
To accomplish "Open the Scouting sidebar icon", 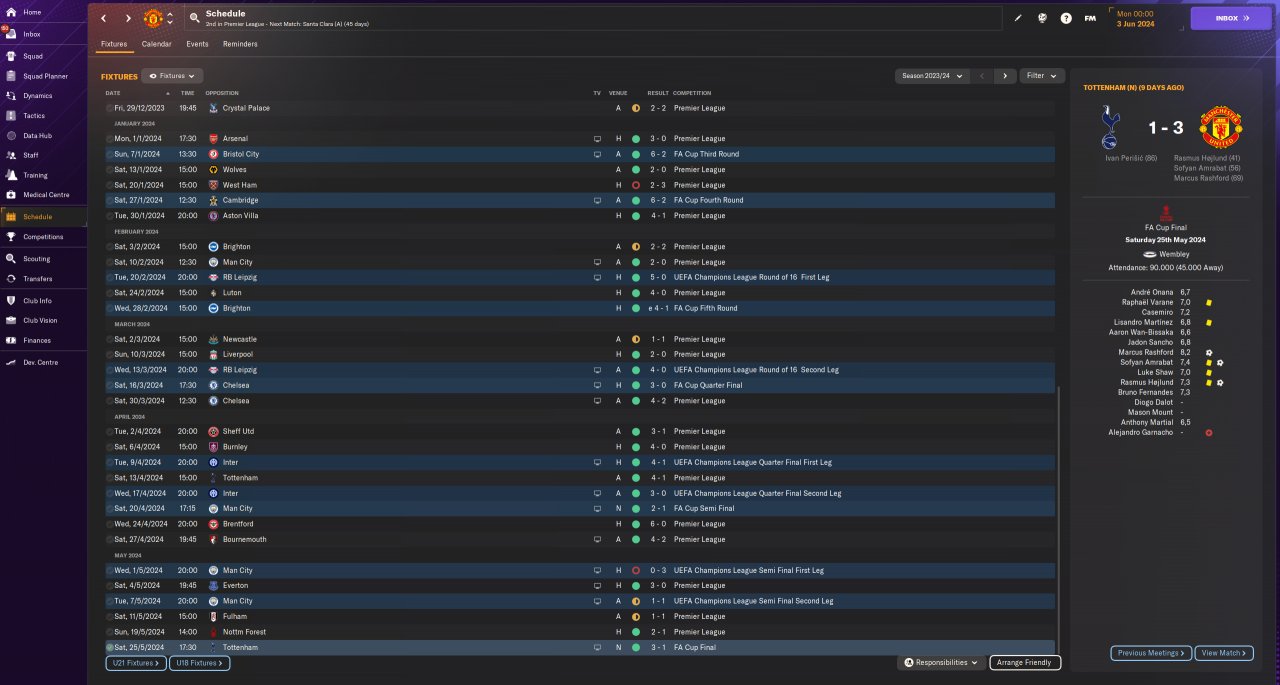I will tap(11, 258).
